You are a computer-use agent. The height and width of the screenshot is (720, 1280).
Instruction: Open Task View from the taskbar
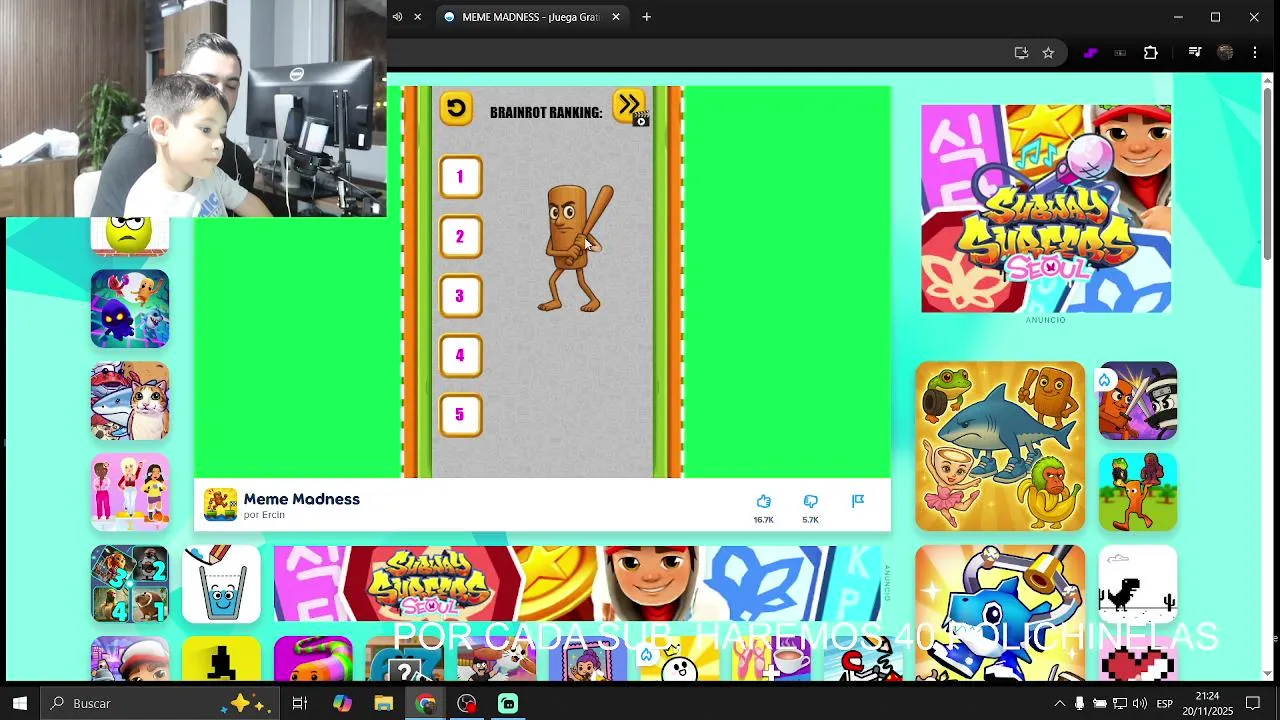click(x=299, y=703)
